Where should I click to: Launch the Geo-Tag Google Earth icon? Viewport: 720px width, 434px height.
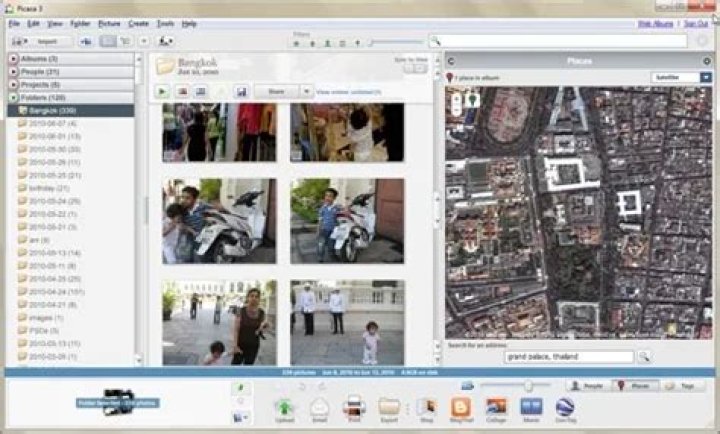tap(565, 407)
